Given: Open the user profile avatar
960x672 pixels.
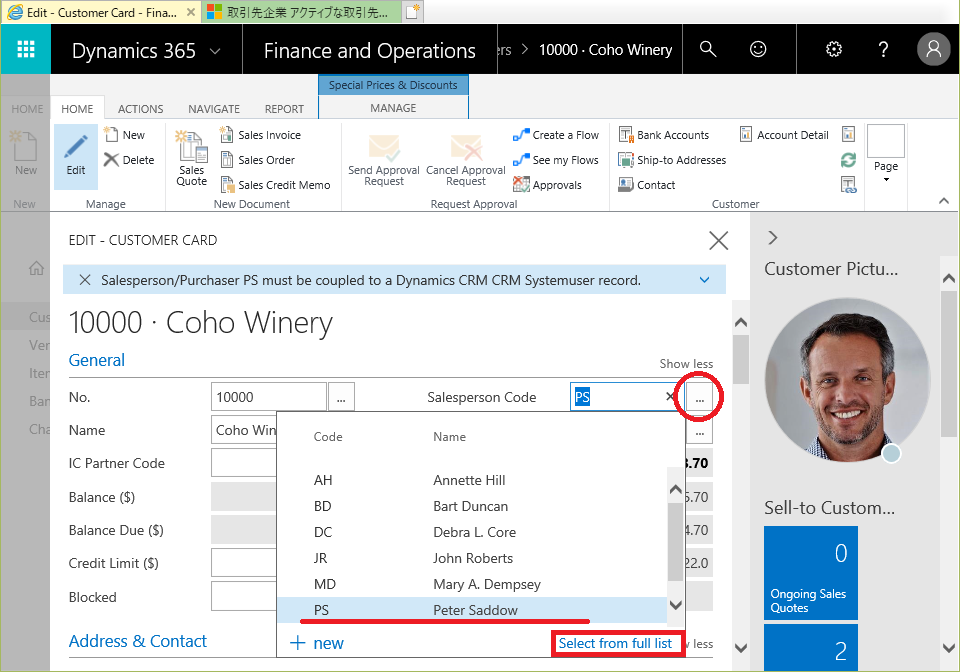Looking at the screenshot, I should pos(933,49).
